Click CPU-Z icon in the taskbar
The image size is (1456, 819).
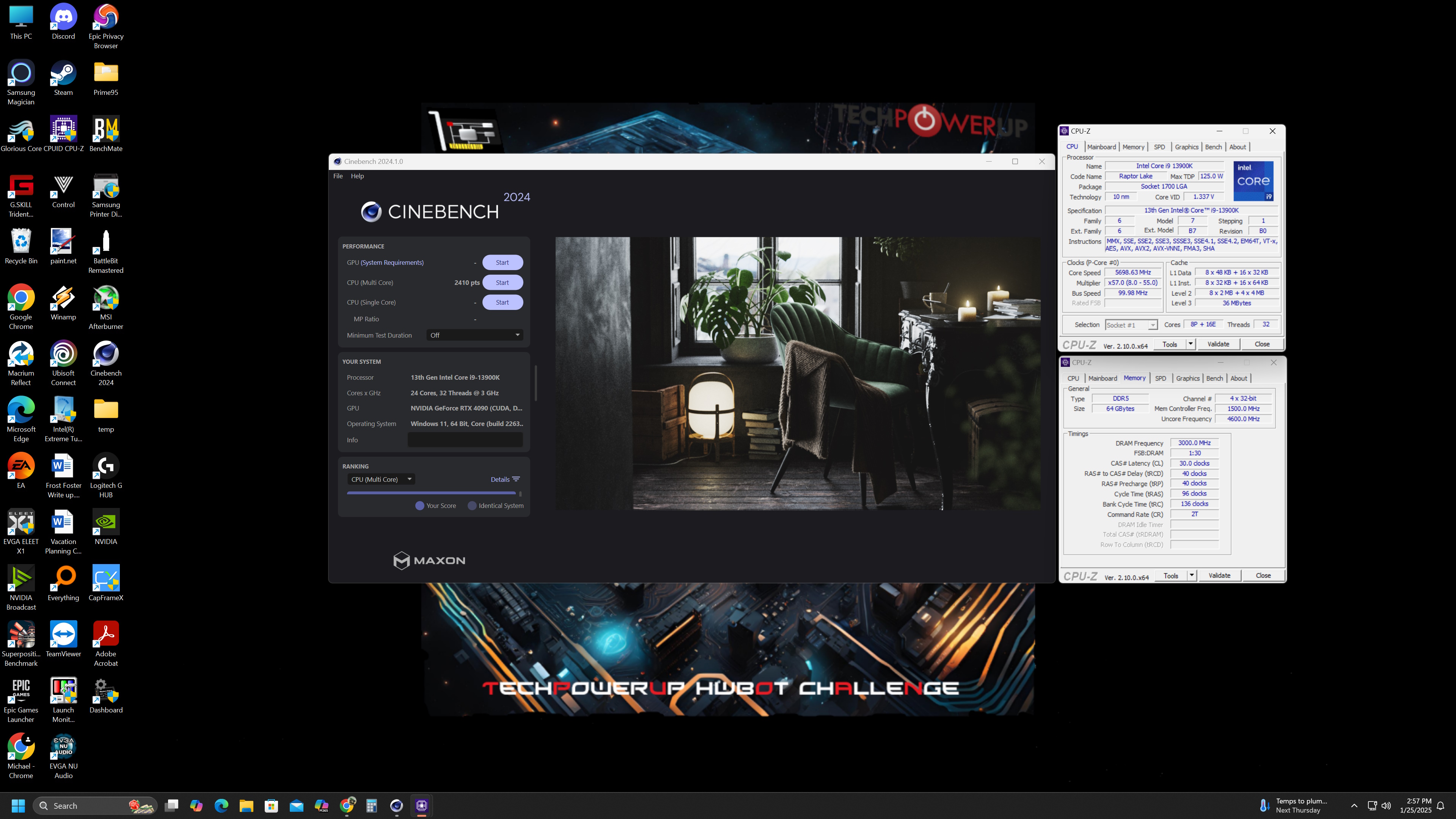coord(422,805)
